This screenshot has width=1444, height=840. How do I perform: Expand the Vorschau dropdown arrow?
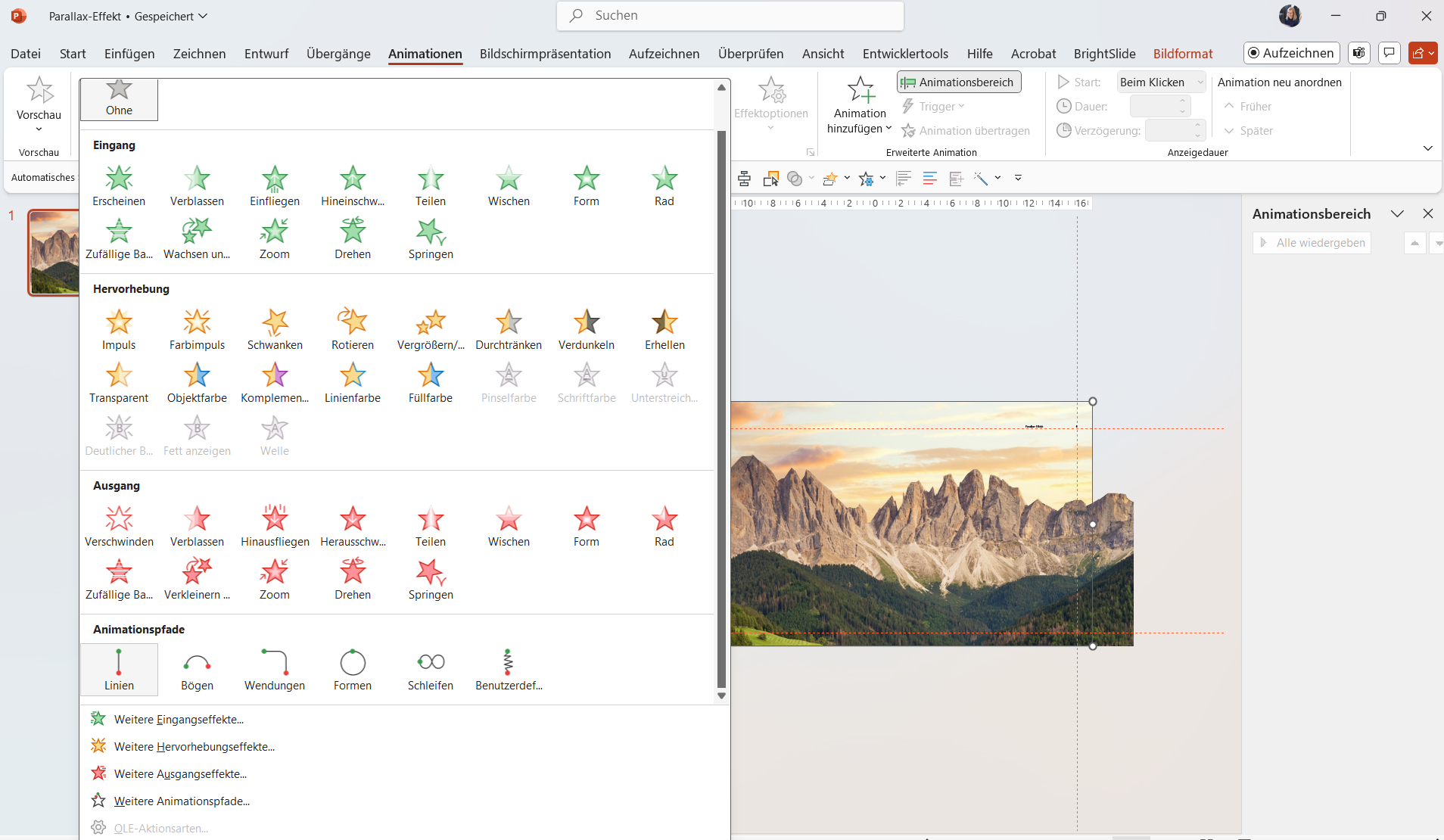[39, 129]
